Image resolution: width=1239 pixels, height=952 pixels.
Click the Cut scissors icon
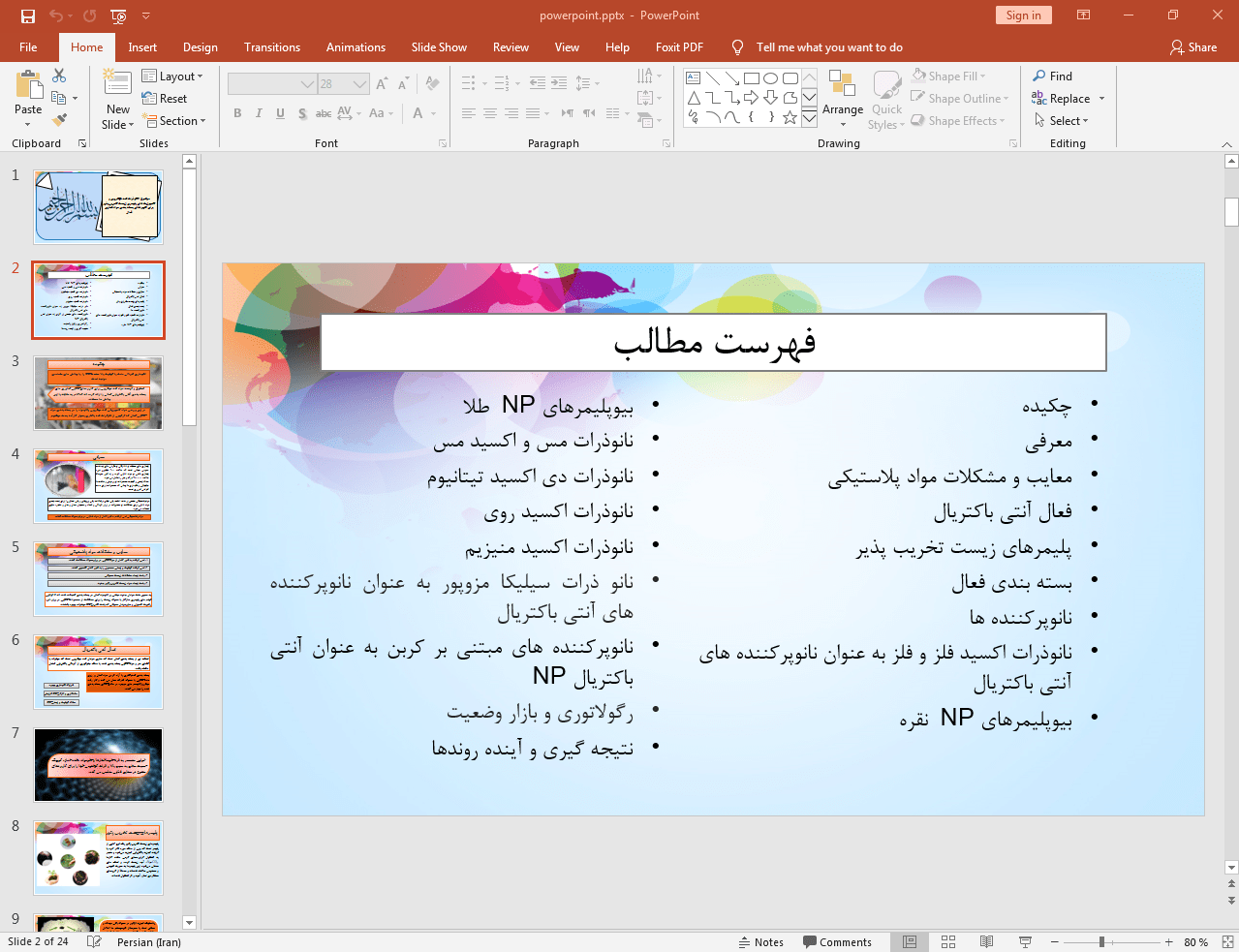coord(59,76)
